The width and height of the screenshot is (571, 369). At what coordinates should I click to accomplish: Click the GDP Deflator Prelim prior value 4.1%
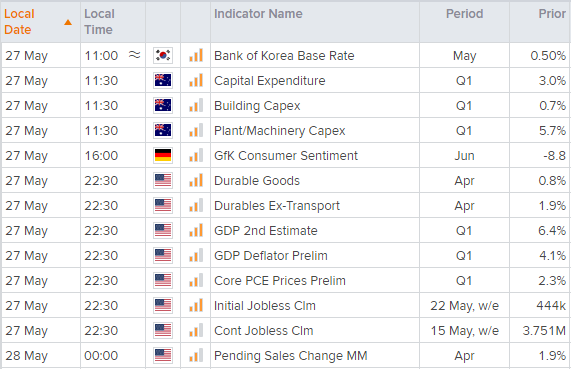click(x=552, y=256)
